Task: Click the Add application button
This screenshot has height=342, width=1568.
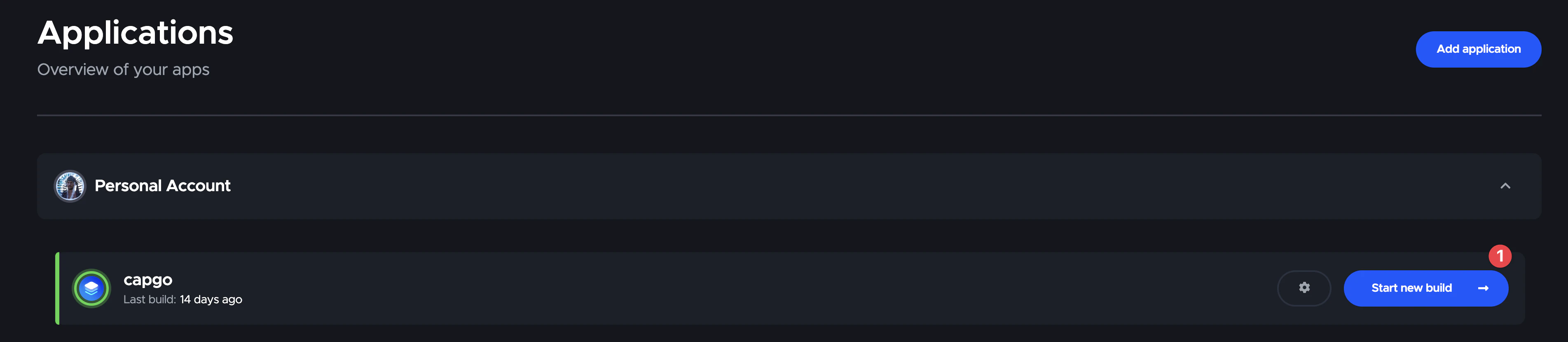Action: pyautogui.click(x=1478, y=49)
